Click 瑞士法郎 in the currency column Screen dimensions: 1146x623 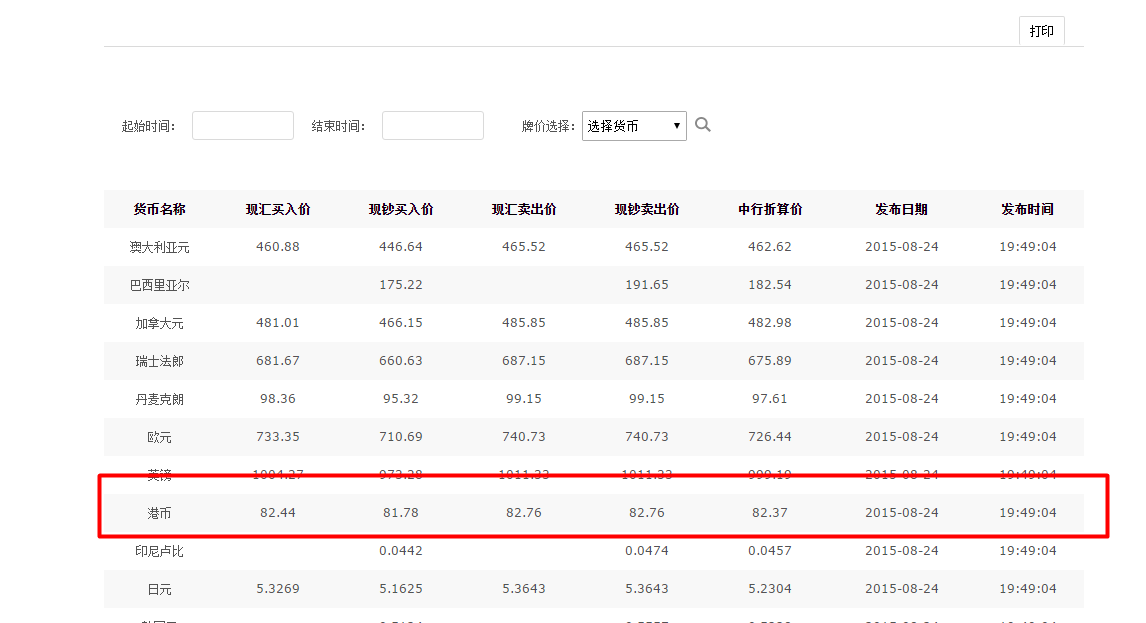pos(159,361)
